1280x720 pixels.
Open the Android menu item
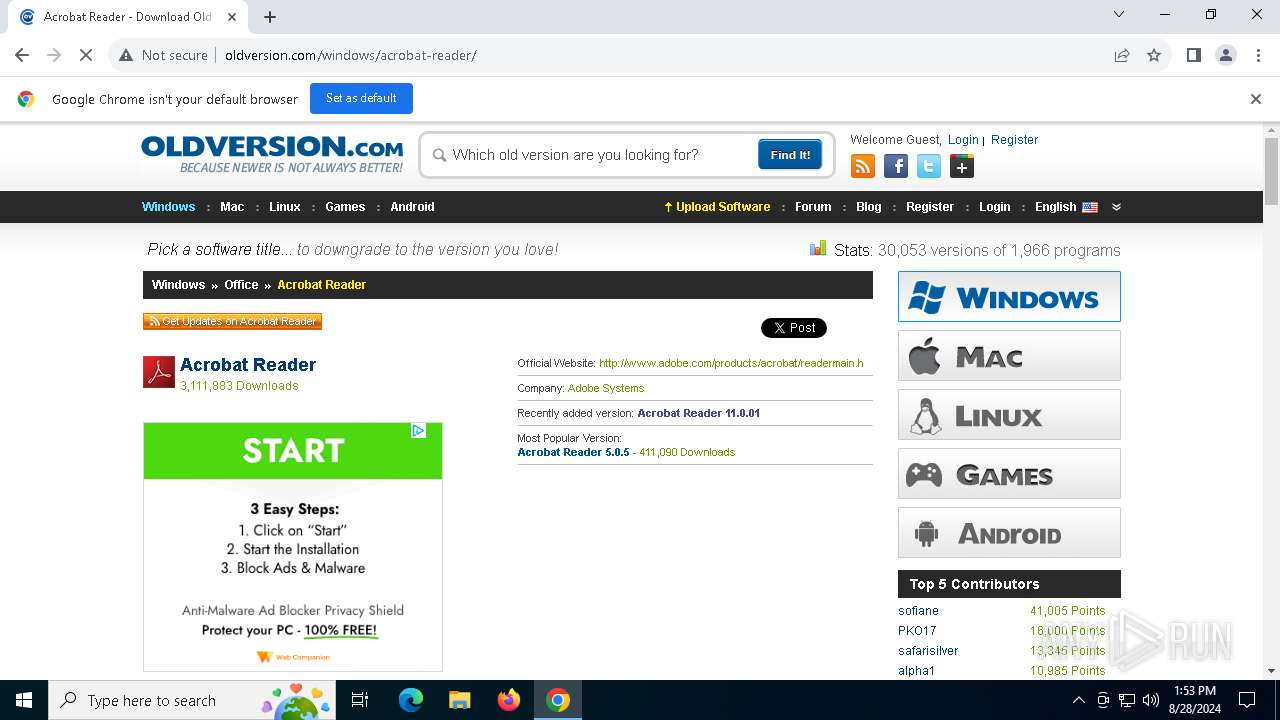pyautogui.click(x=412, y=207)
